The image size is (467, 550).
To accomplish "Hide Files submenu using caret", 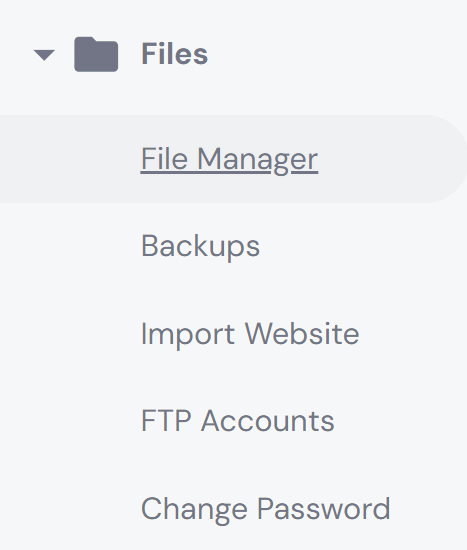I will pyautogui.click(x=44, y=55).
